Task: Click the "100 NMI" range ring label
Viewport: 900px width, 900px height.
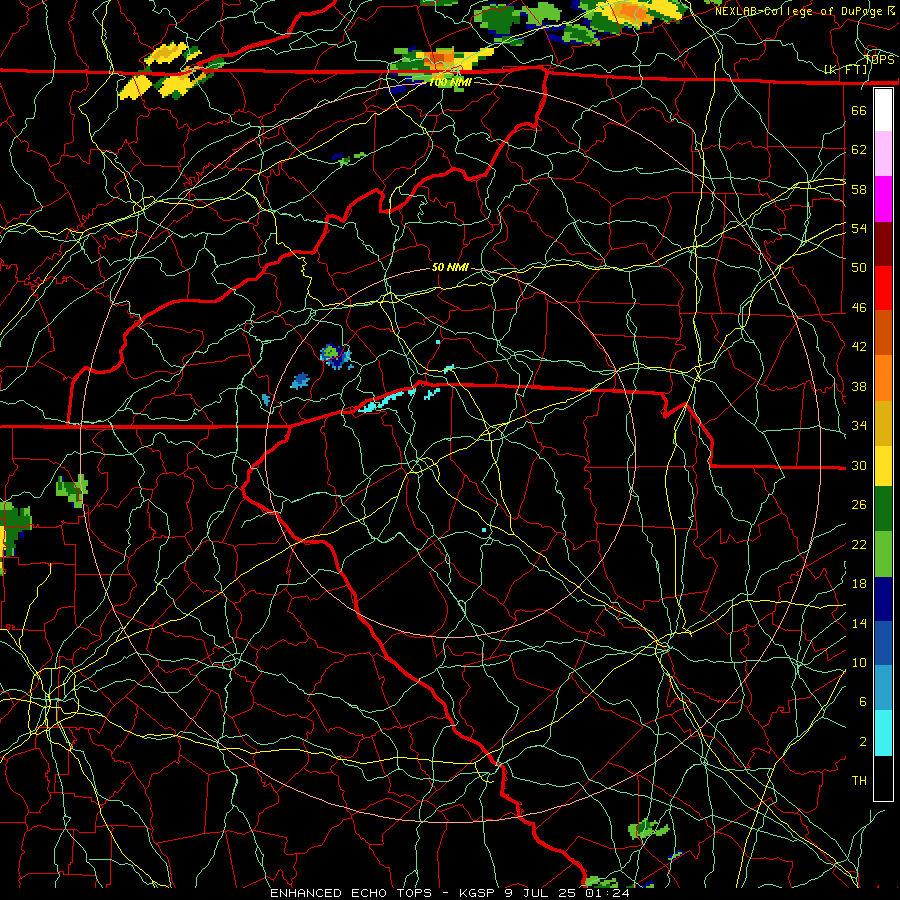Action: click(450, 83)
